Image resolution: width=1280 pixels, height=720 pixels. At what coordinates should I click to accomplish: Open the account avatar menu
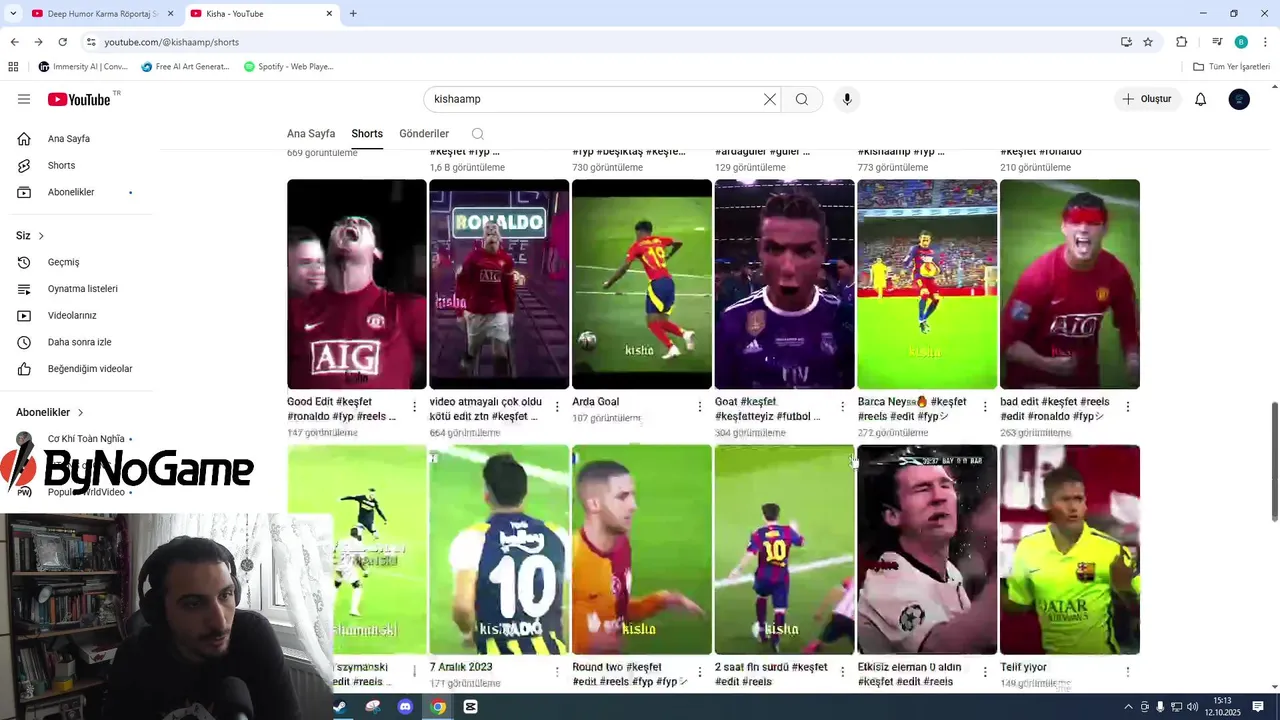[x=1239, y=99]
